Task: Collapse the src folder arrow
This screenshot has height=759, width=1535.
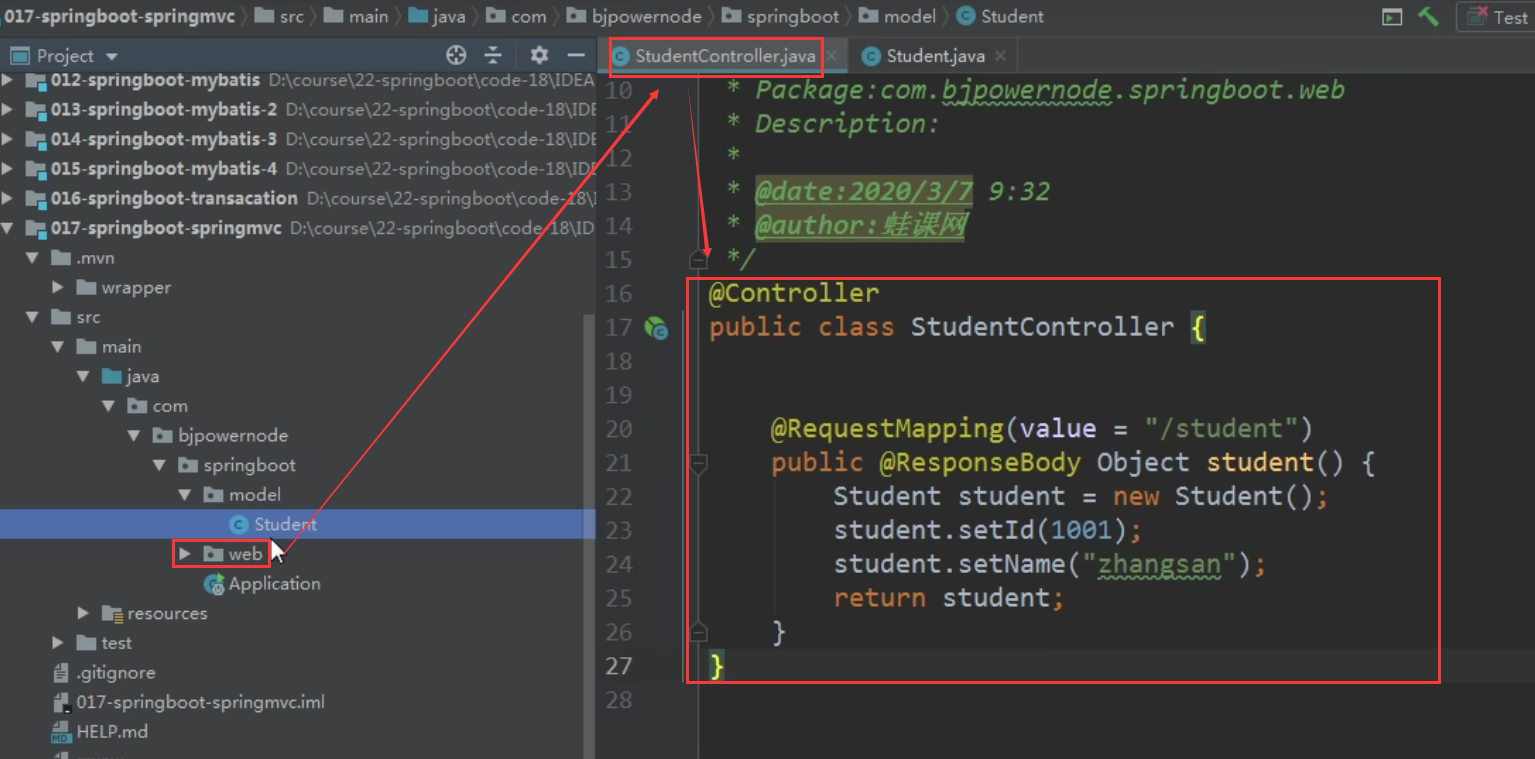Action: [x=33, y=317]
